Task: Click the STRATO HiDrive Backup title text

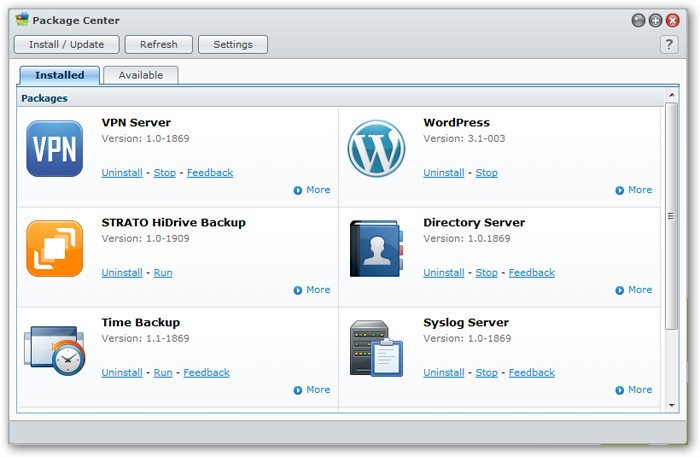Action: click(x=174, y=223)
